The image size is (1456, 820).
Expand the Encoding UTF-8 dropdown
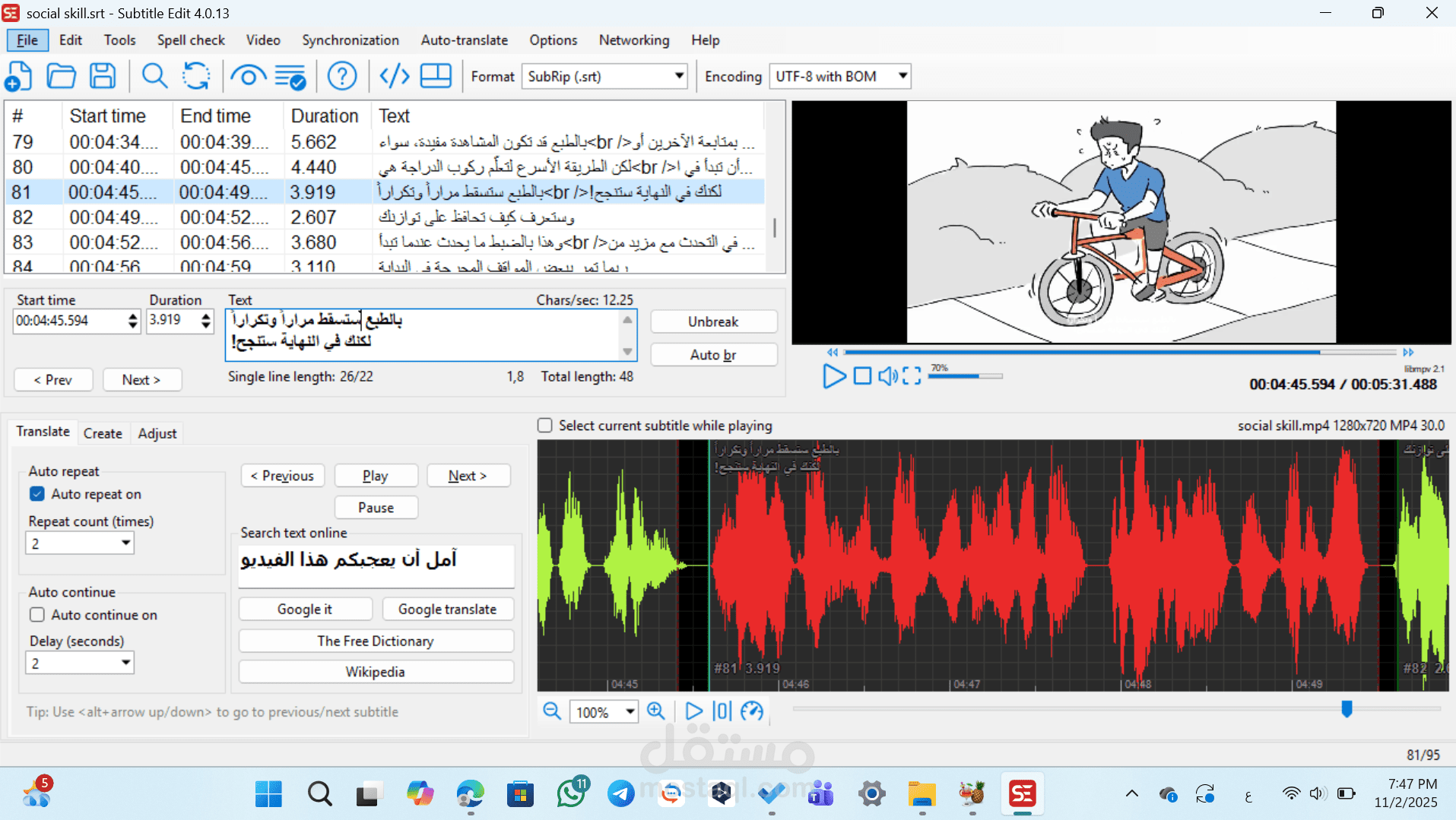tap(902, 76)
